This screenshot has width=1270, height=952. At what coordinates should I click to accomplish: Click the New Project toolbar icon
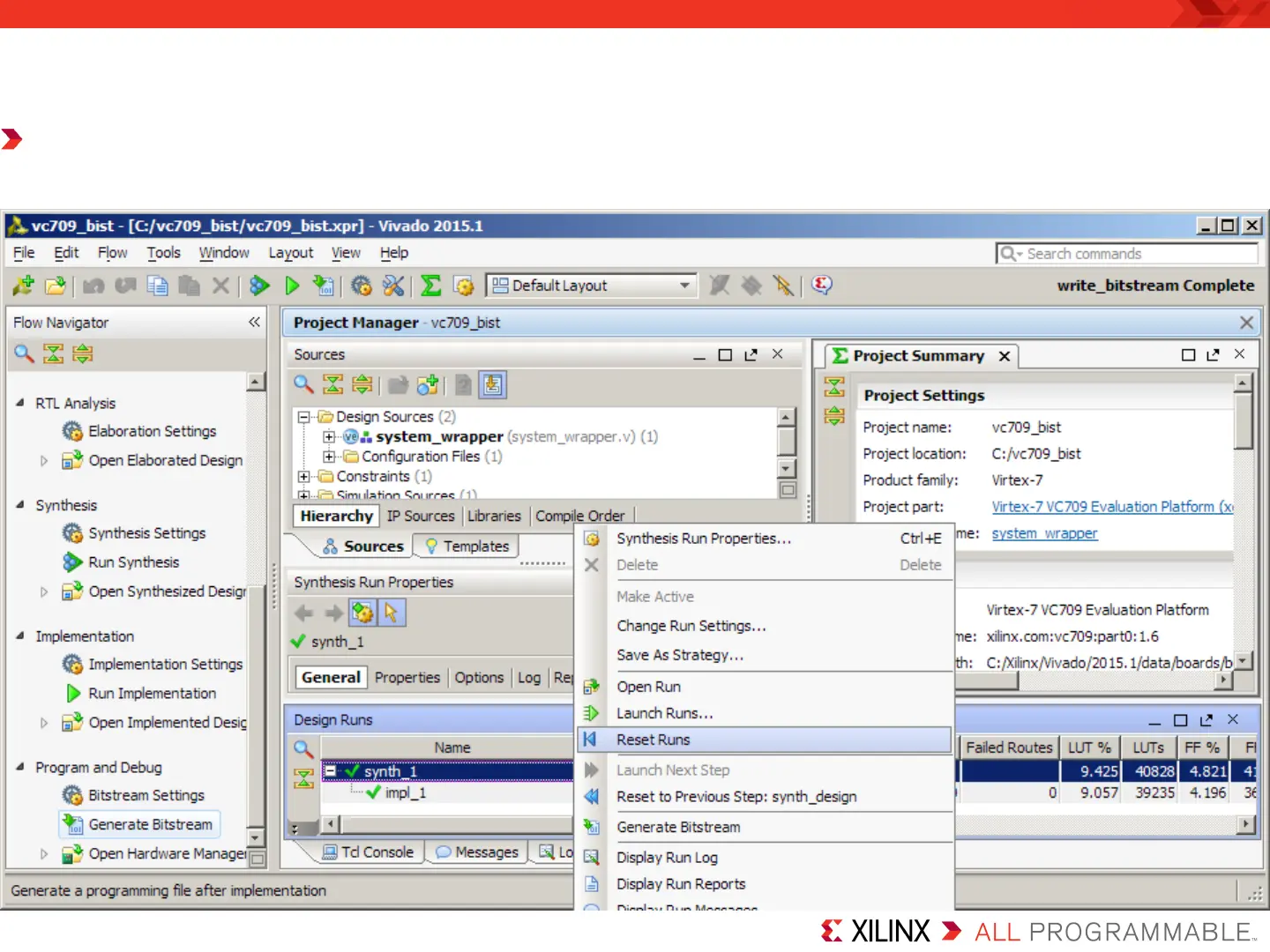point(24,286)
